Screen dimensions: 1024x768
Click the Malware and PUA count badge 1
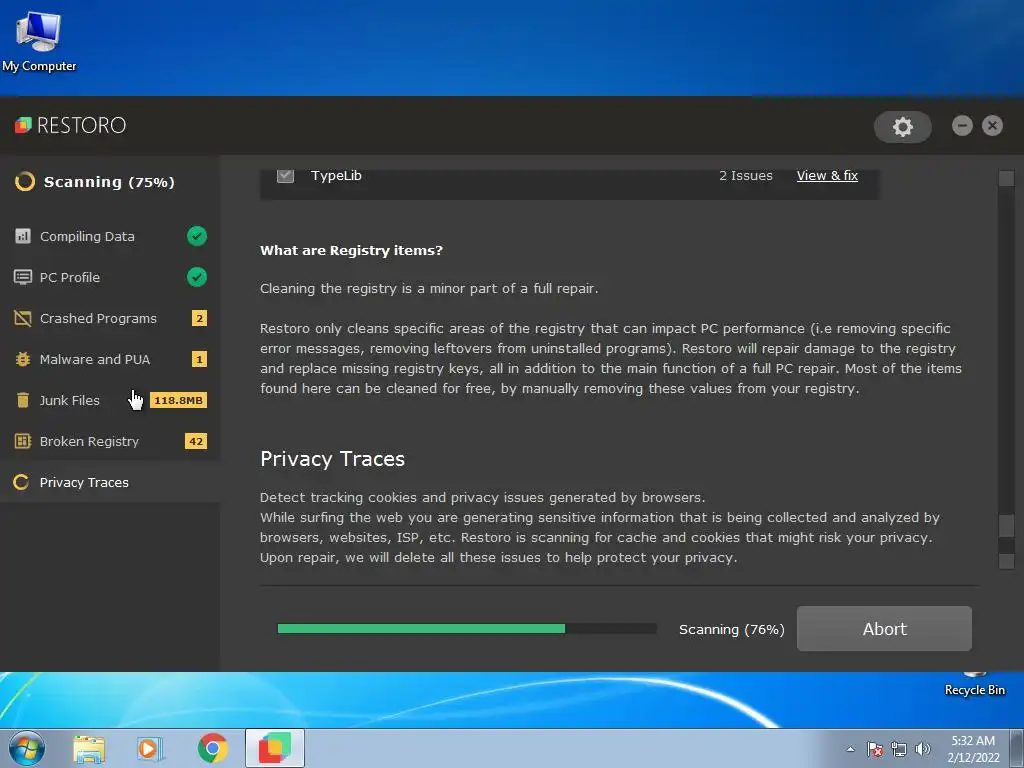coord(199,359)
